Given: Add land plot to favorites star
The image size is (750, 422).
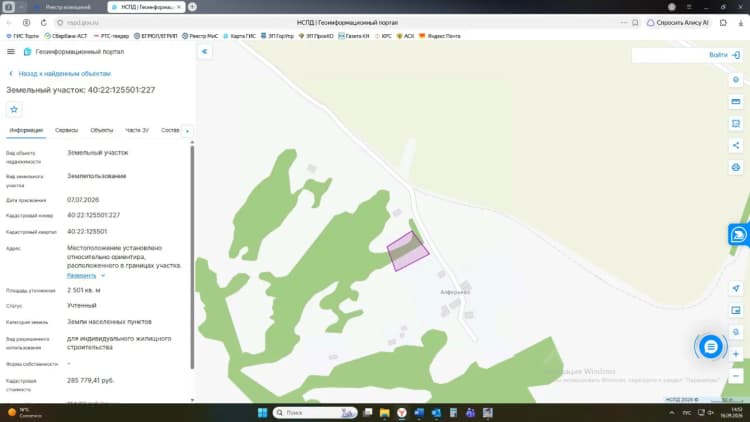Looking at the screenshot, I should tap(14, 110).
